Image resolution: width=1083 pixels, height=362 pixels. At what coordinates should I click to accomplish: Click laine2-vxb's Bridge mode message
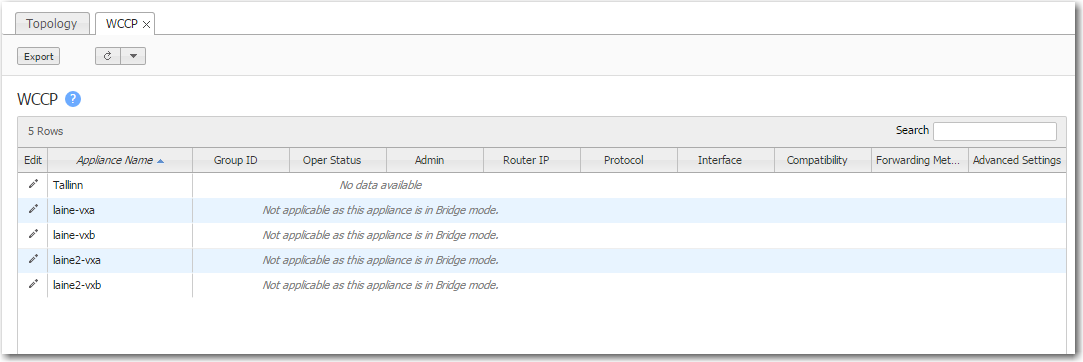coord(381,285)
